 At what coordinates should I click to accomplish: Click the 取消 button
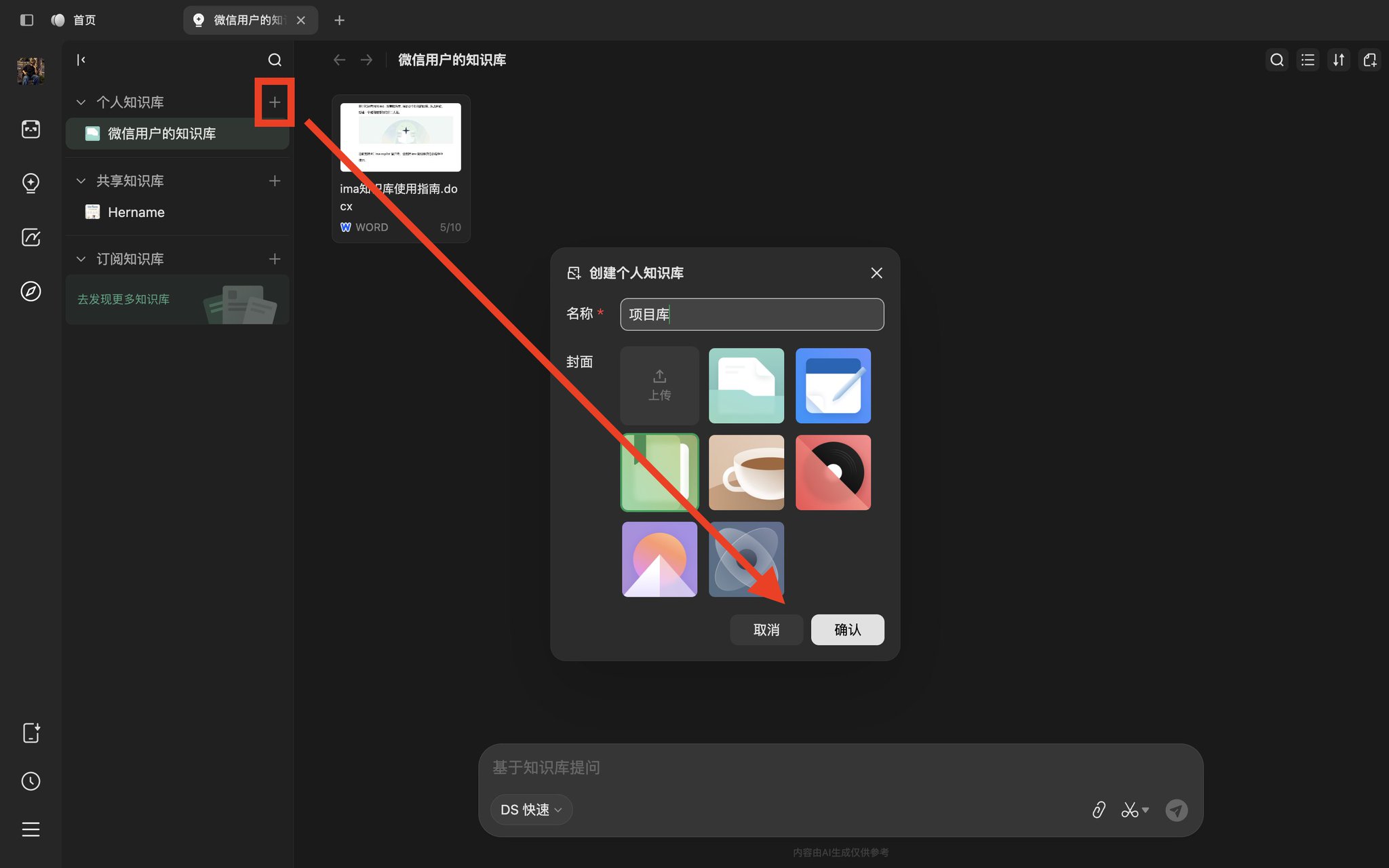[x=766, y=630]
